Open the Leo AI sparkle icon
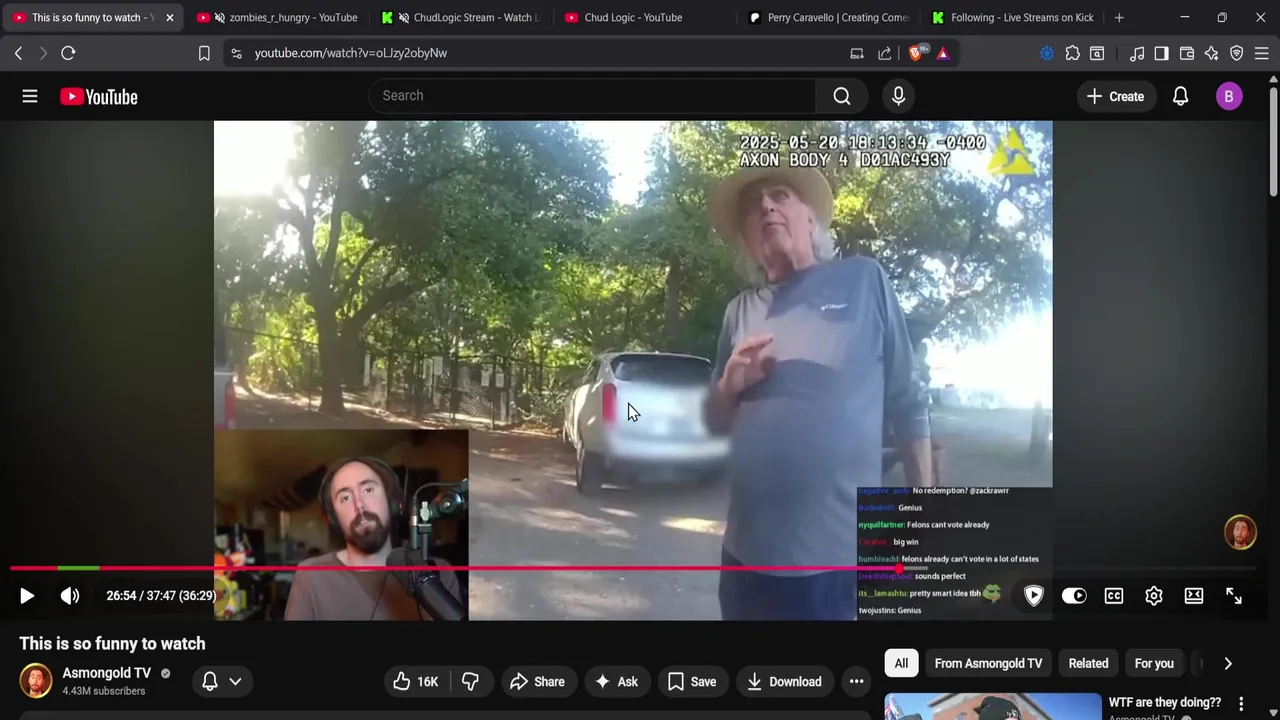The image size is (1280, 720). (1212, 53)
